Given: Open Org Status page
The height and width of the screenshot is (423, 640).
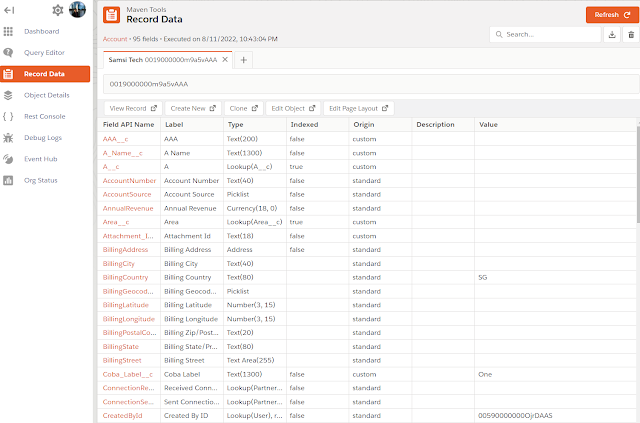Looking at the screenshot, I should (40, 180).
